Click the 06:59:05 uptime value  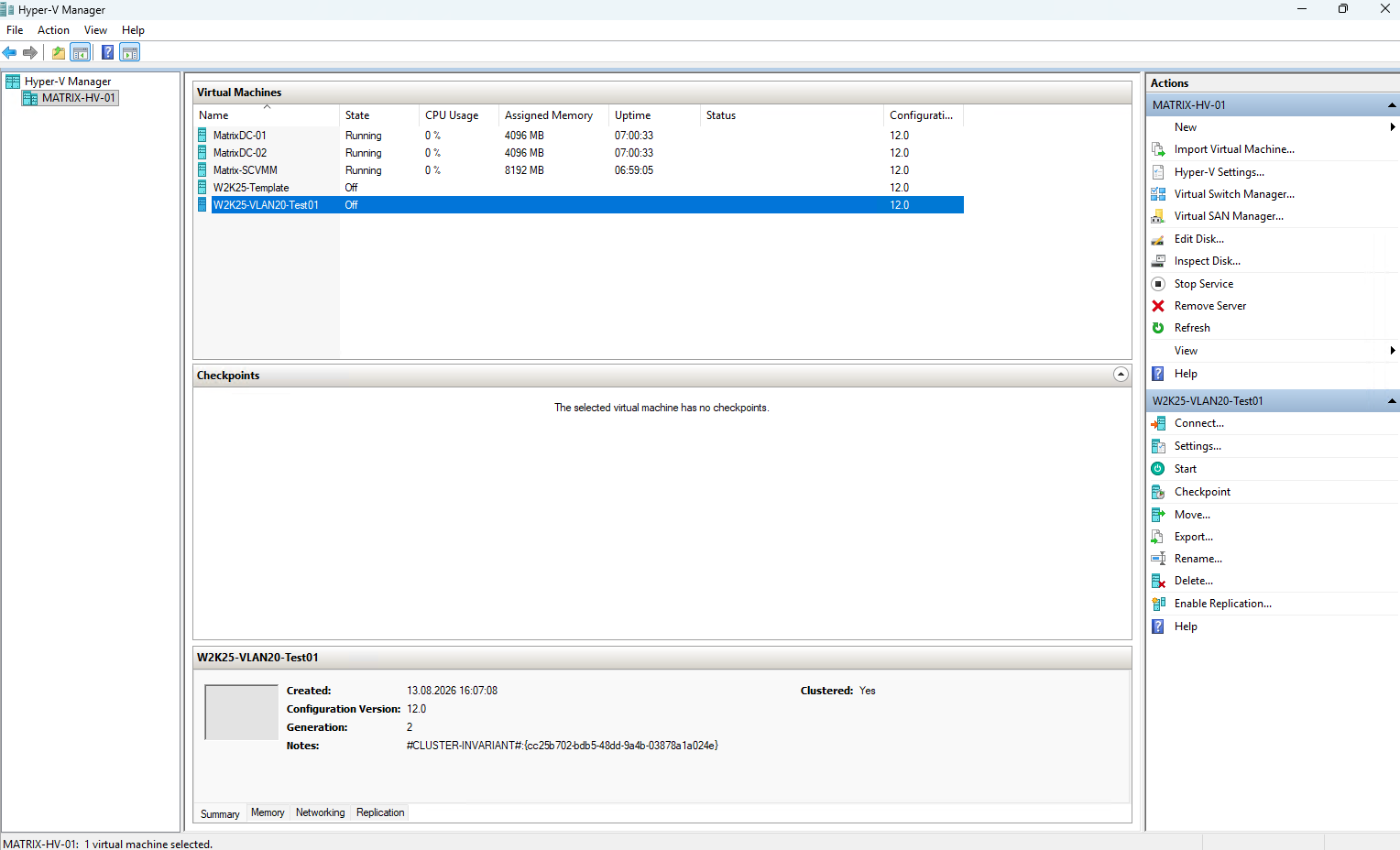634,170
